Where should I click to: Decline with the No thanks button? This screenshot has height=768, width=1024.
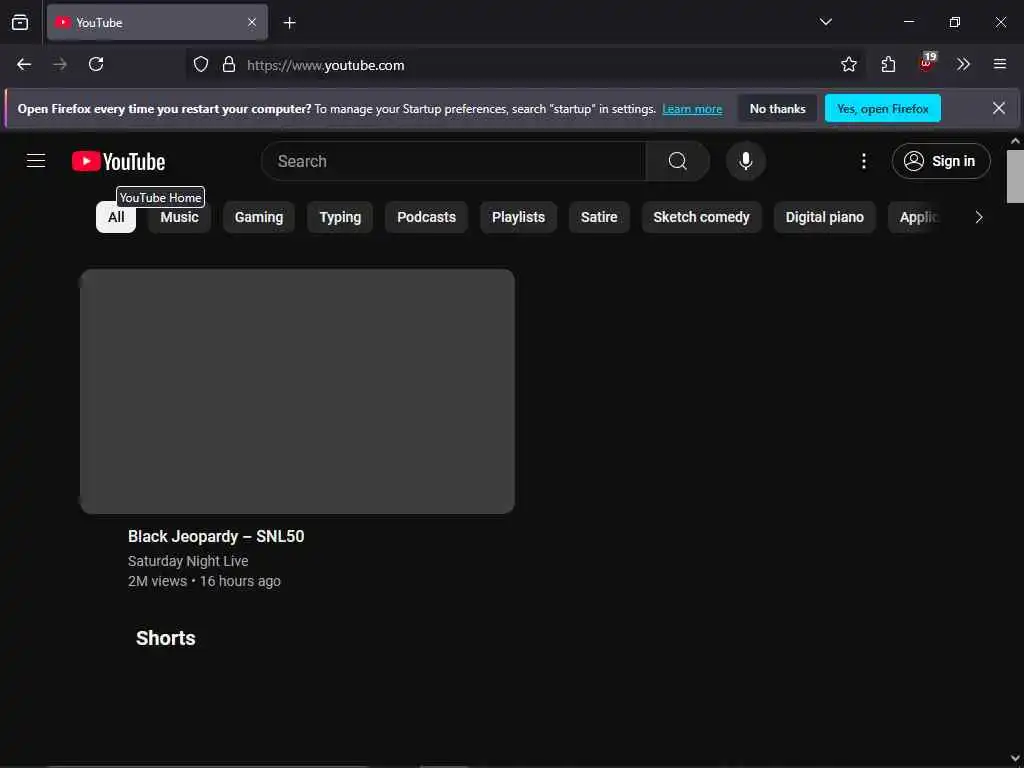(777, 108)
